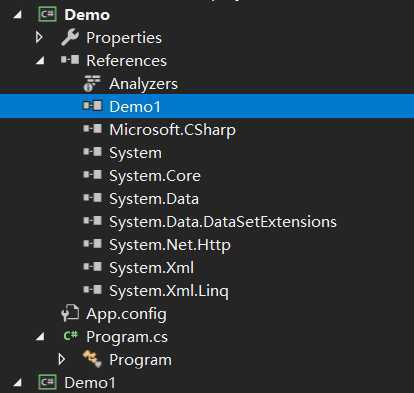Click the Microsoft.CSharp reference icon
The image size is (414, 393).
(x=92, y=129)
